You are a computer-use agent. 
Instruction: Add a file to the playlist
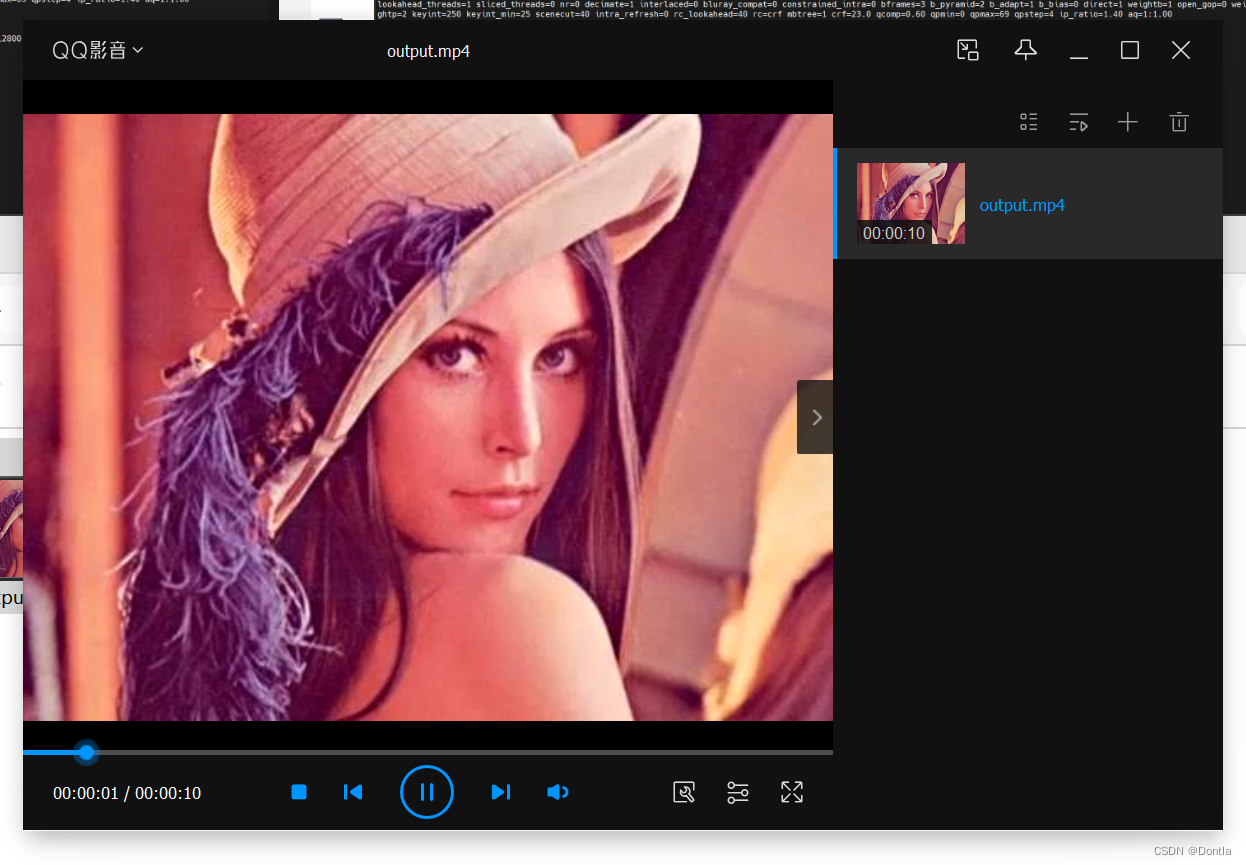click(x=1128, y=122)
